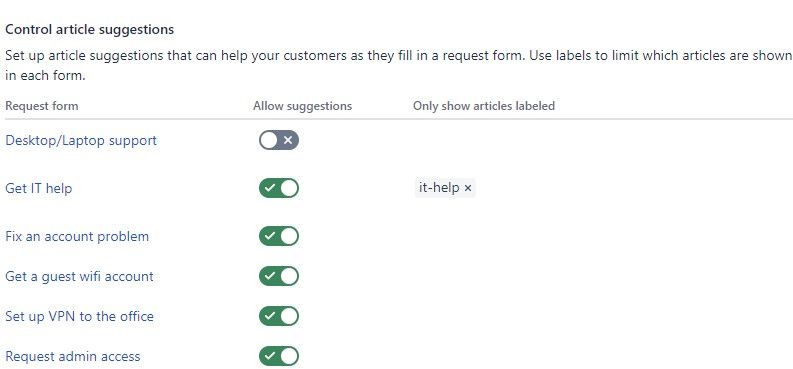Select the it-help label chip text

point(439,188)
